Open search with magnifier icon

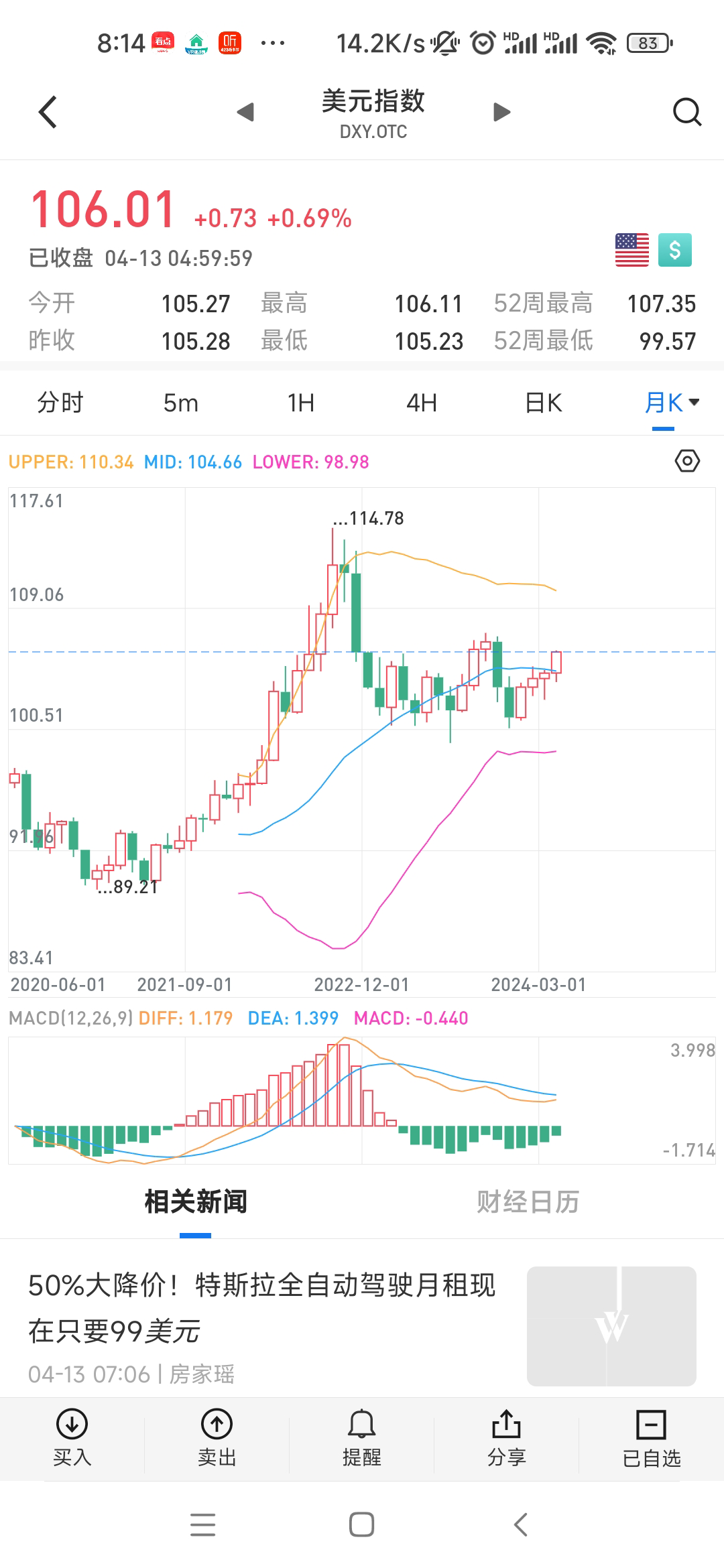[686, 112]
